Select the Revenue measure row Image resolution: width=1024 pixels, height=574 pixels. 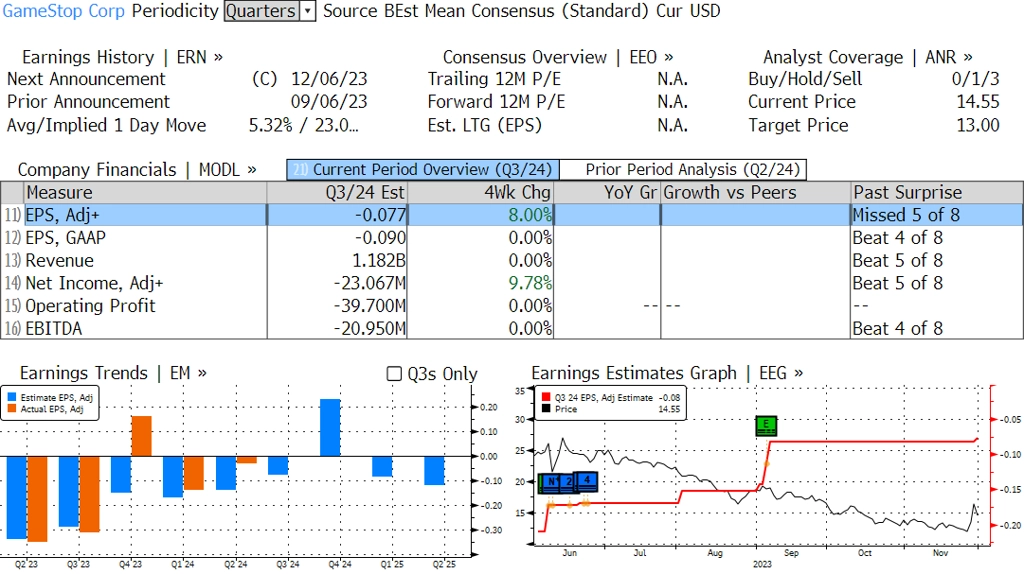pos(512,261)
